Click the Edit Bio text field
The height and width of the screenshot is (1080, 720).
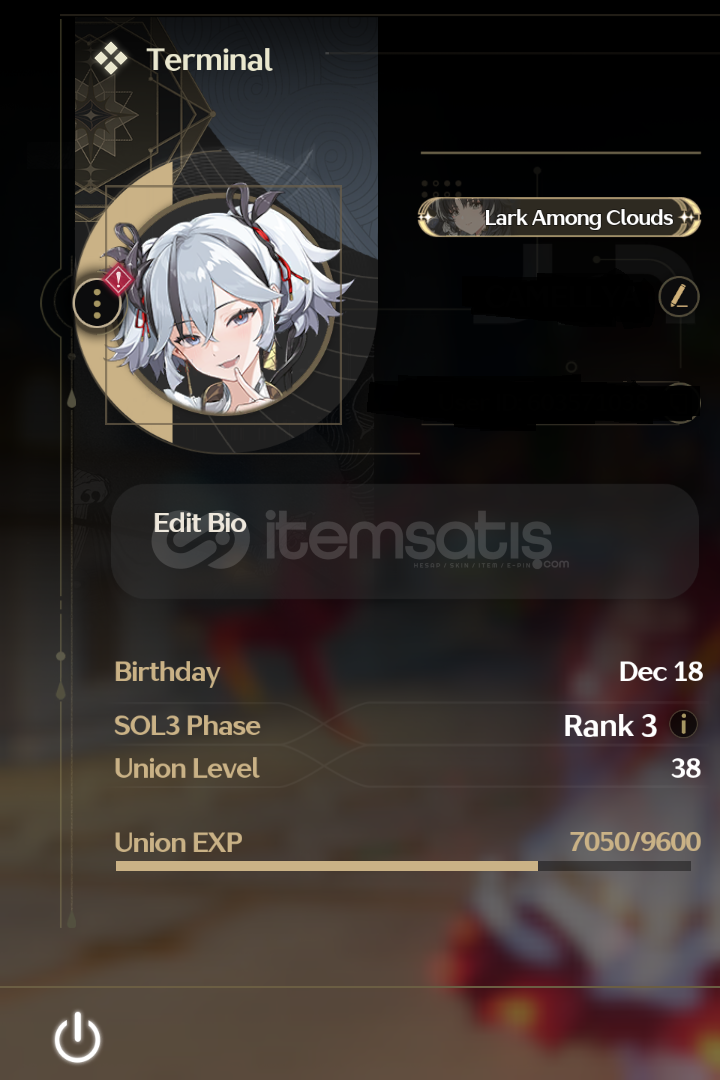(x=404, y=541)
